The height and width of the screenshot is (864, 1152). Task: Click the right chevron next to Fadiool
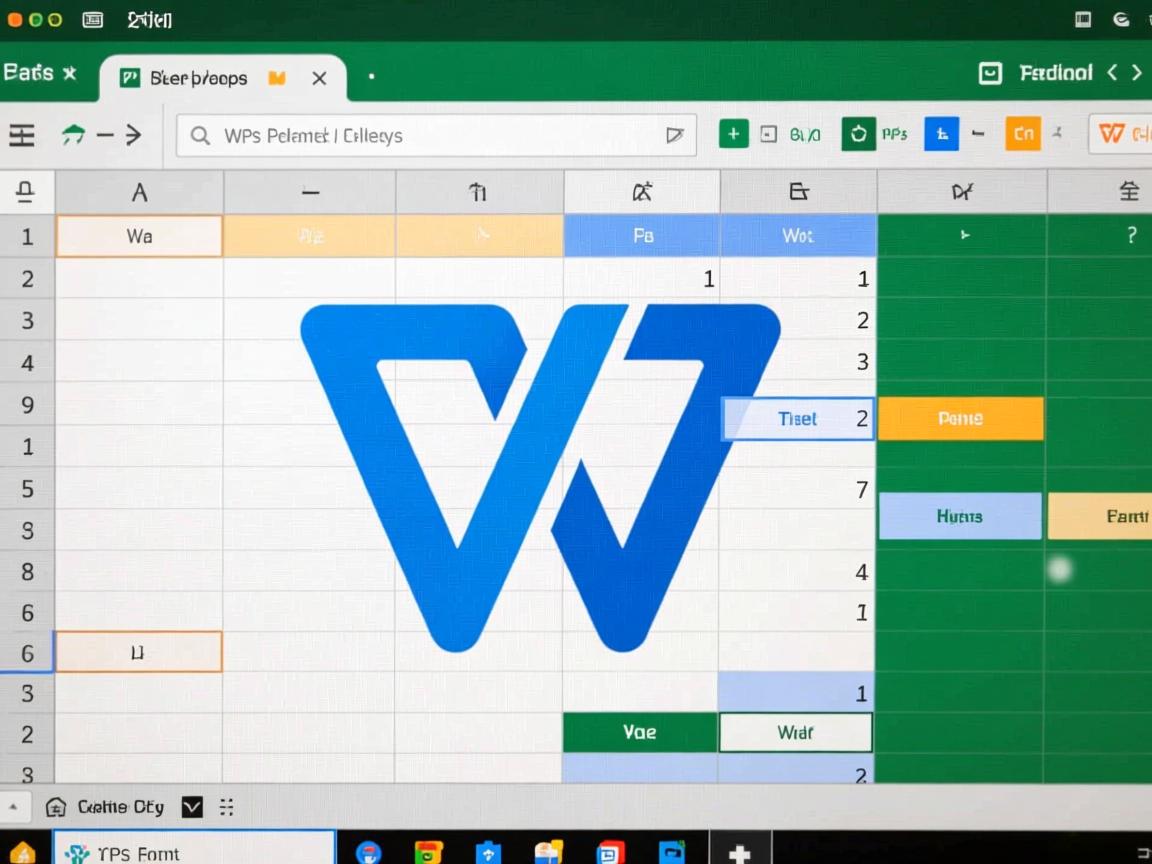pos(1137,72)
